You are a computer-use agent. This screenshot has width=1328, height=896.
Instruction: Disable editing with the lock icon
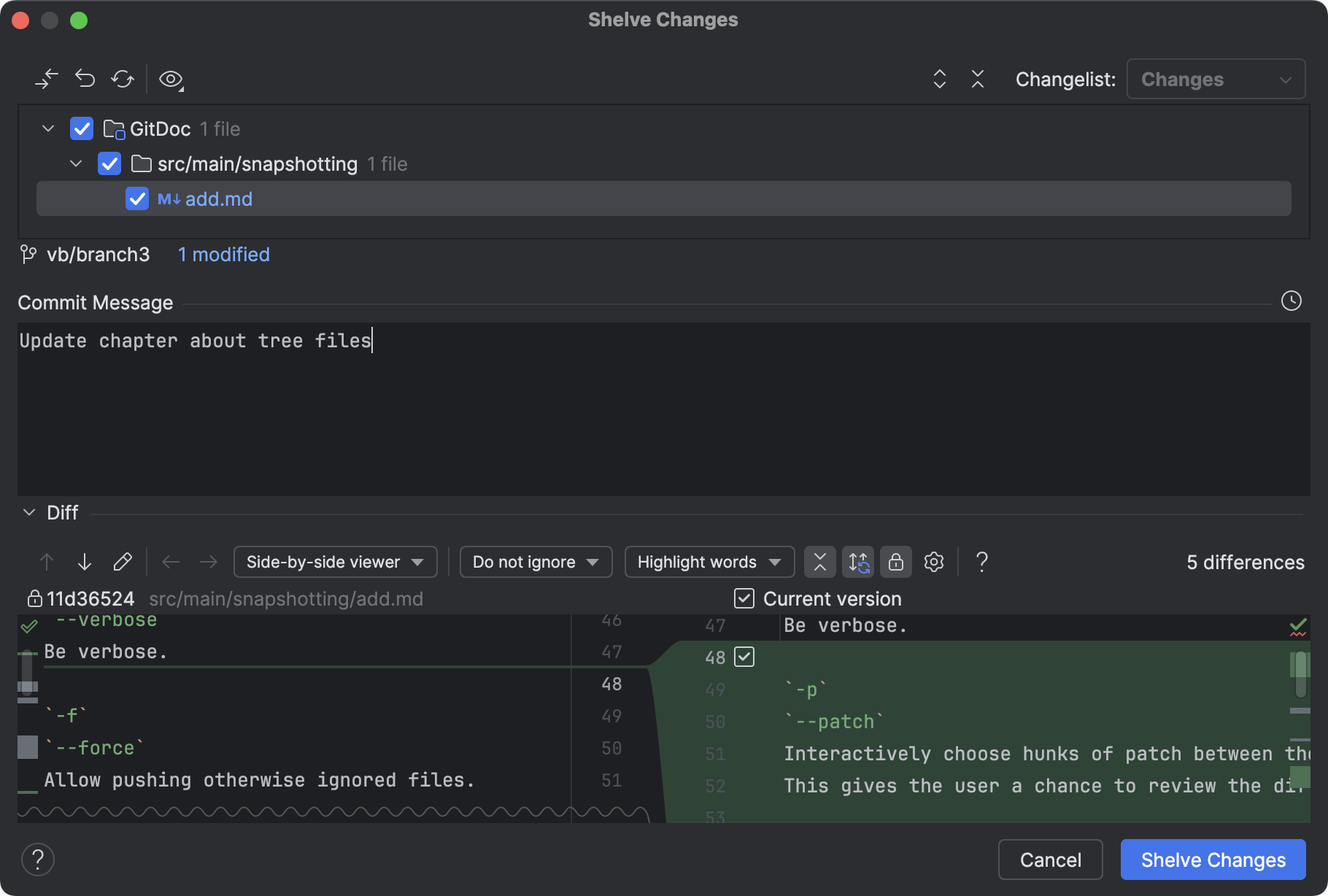[895, 562]
